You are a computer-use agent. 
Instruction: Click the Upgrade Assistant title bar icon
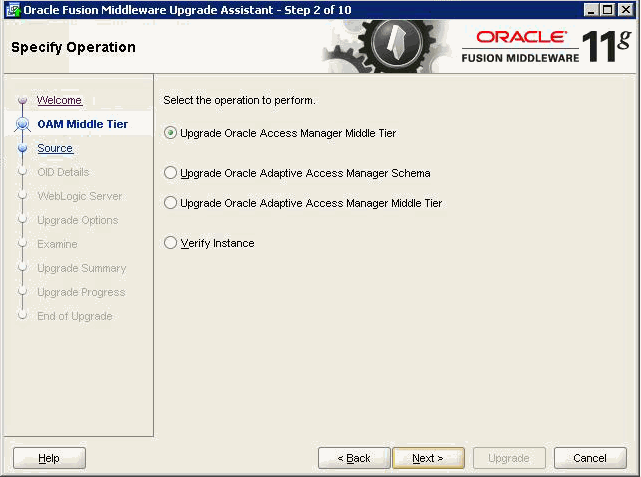(x=14, y=10)
